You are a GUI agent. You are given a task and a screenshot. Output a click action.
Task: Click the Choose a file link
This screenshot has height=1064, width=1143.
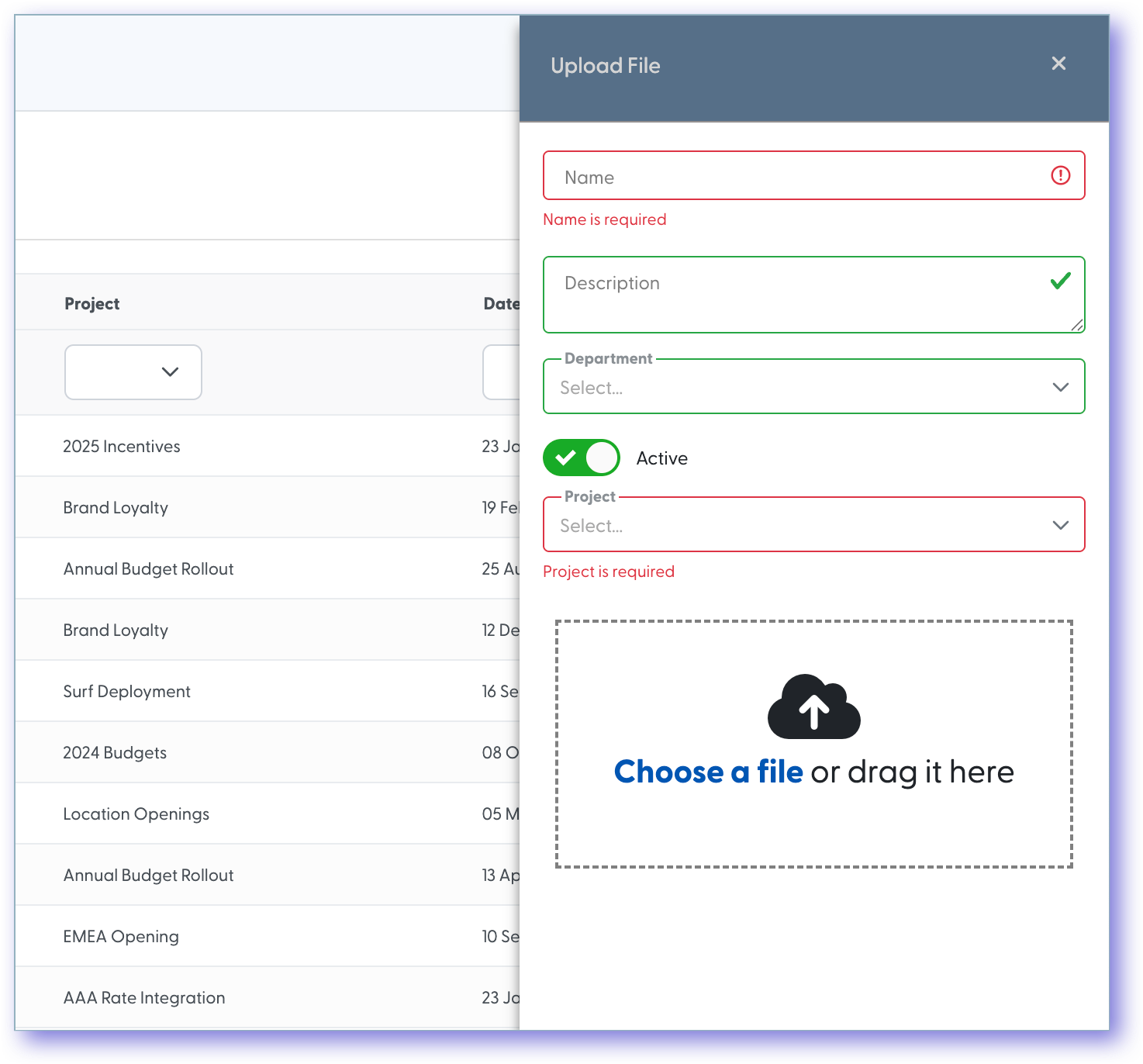pyautogui.click(x=708, y=772)
